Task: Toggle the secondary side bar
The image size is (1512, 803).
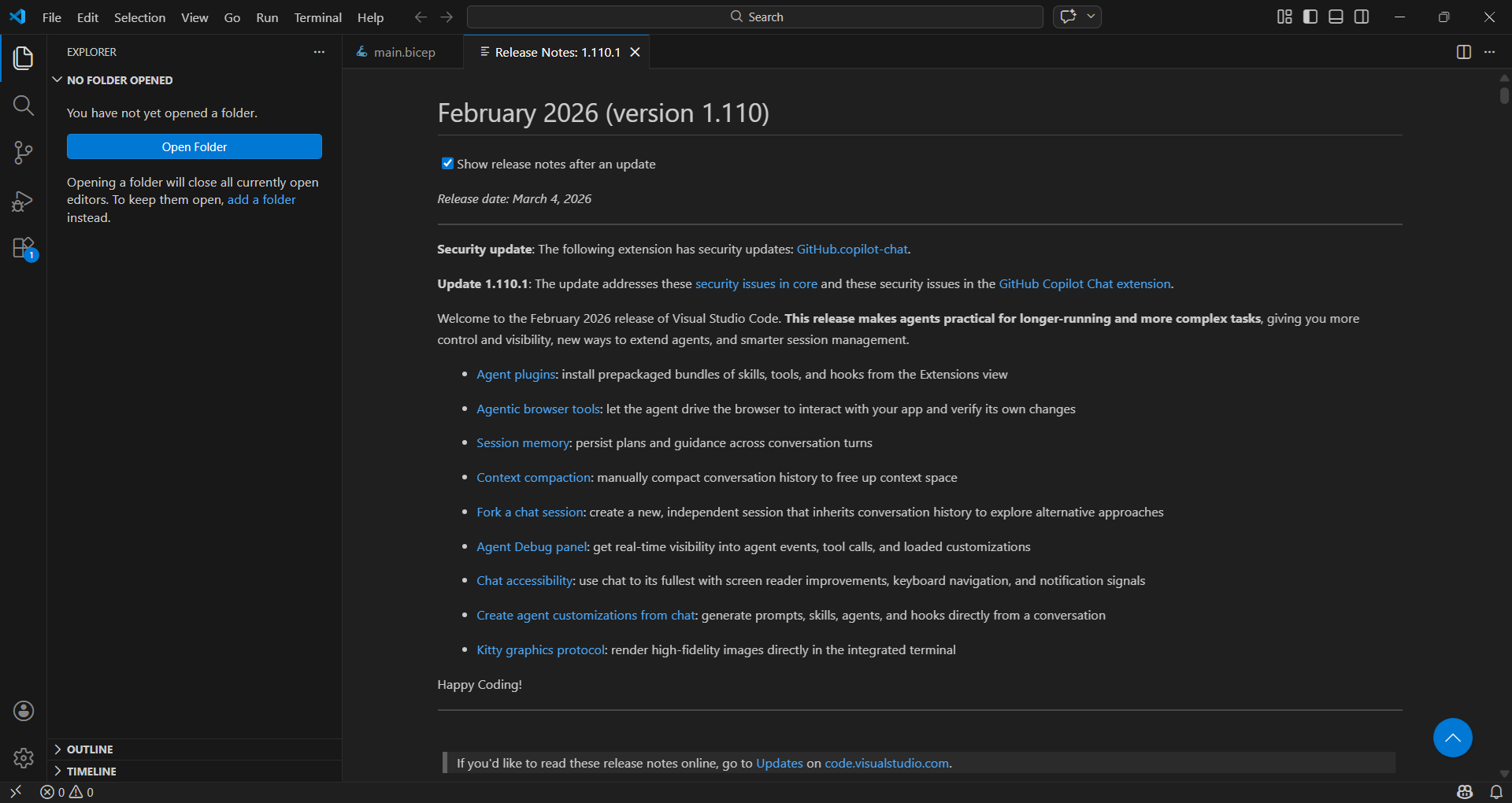Action: (x=1362, y=17)
